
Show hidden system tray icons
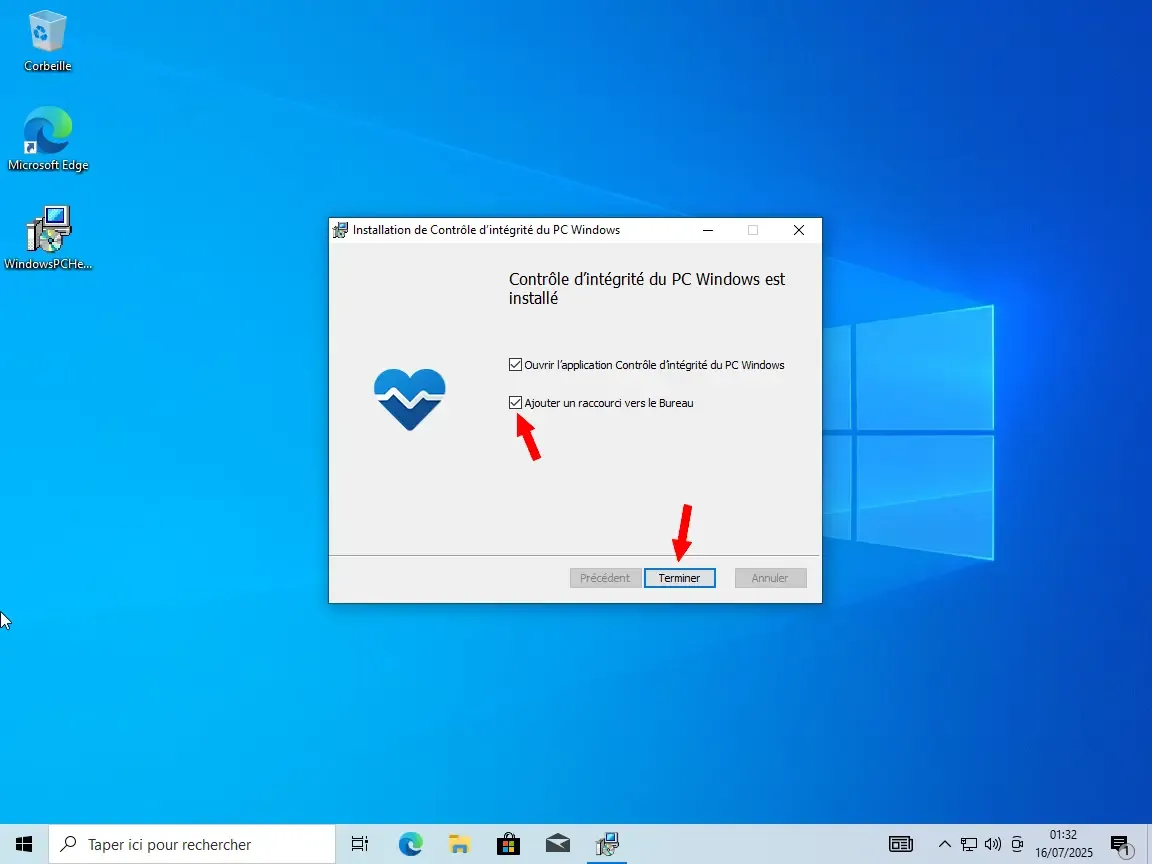945,844
